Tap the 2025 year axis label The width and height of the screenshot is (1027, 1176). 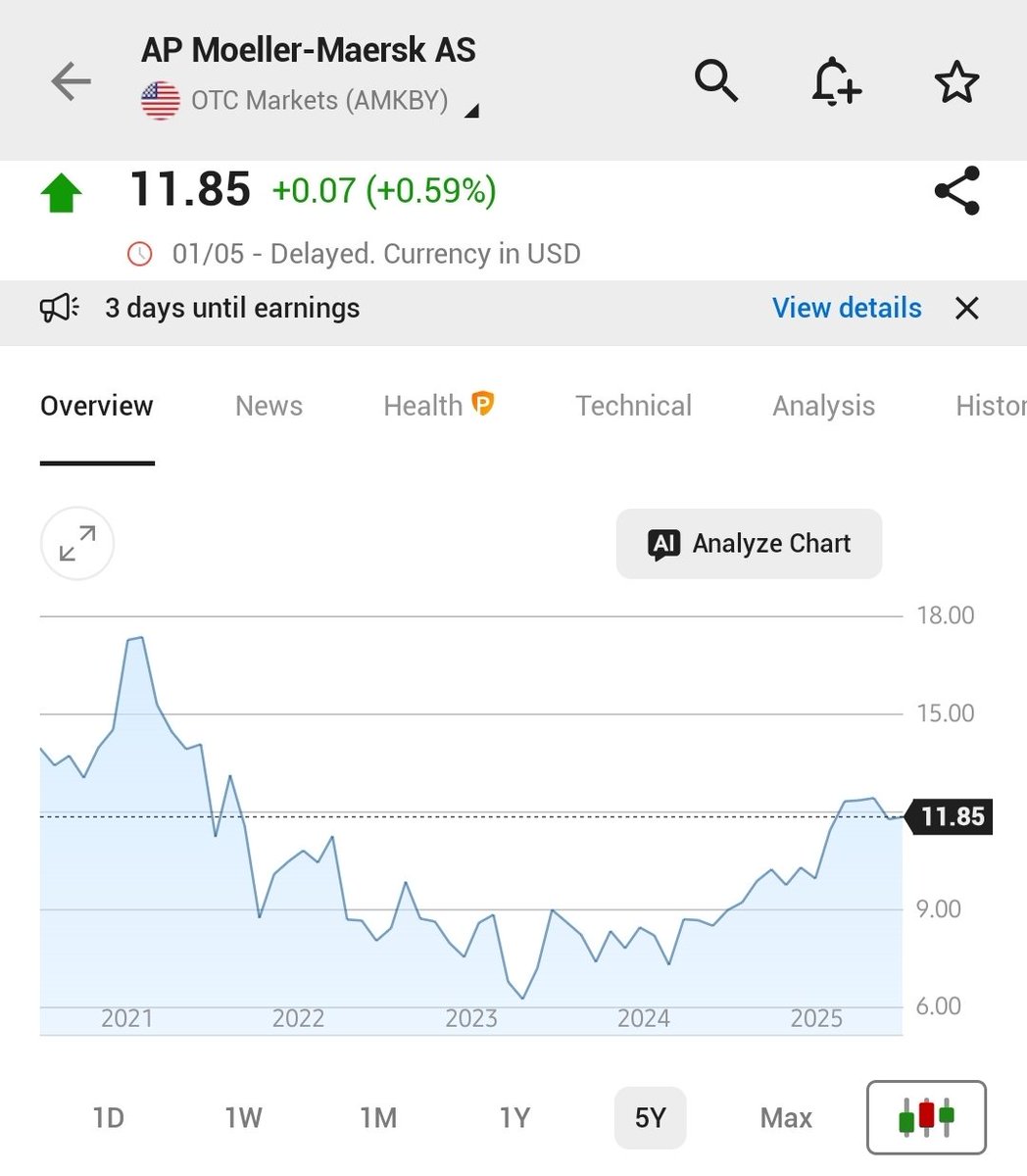(x=816, y=1018)
